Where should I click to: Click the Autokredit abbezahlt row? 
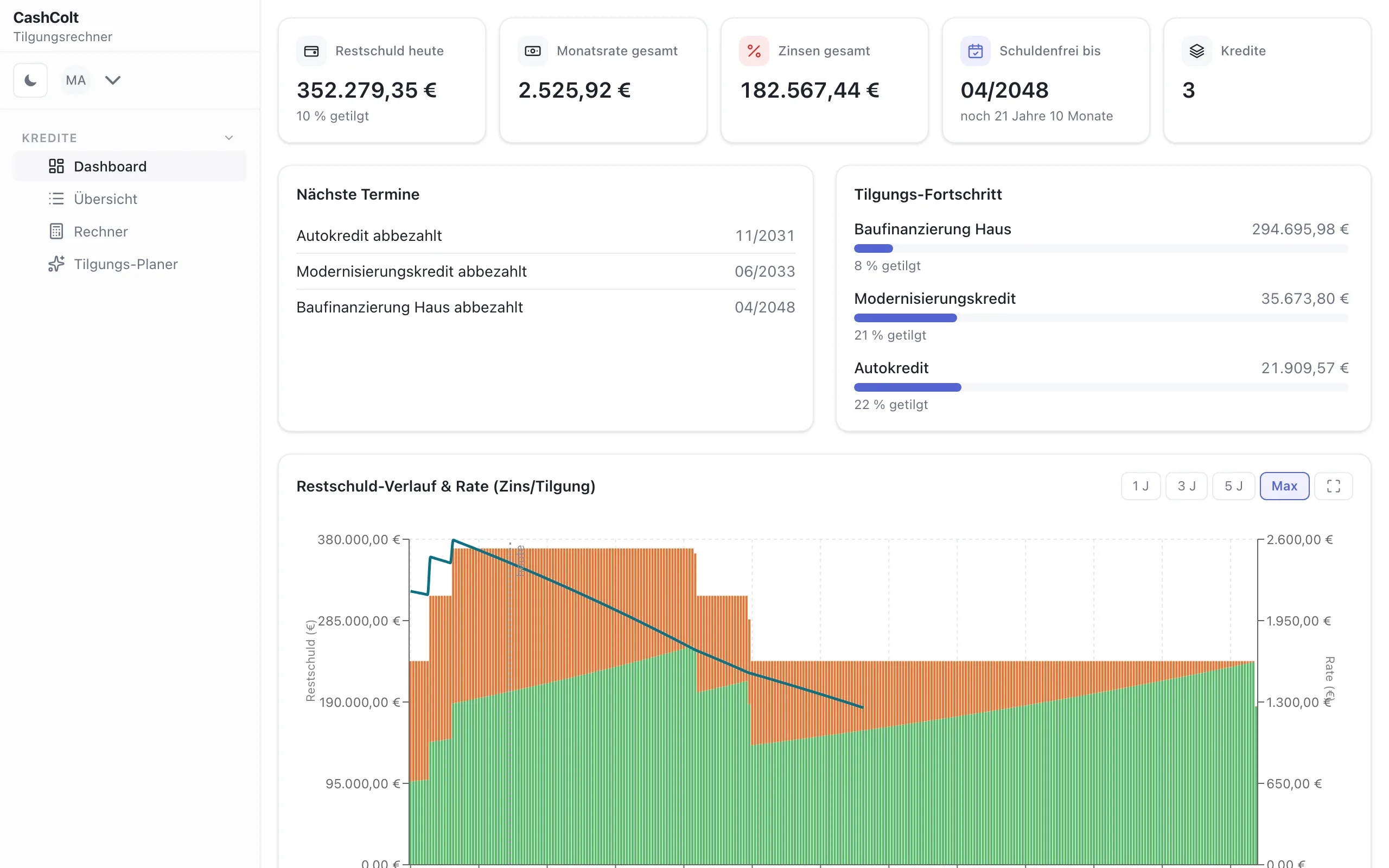coord(546,236)
